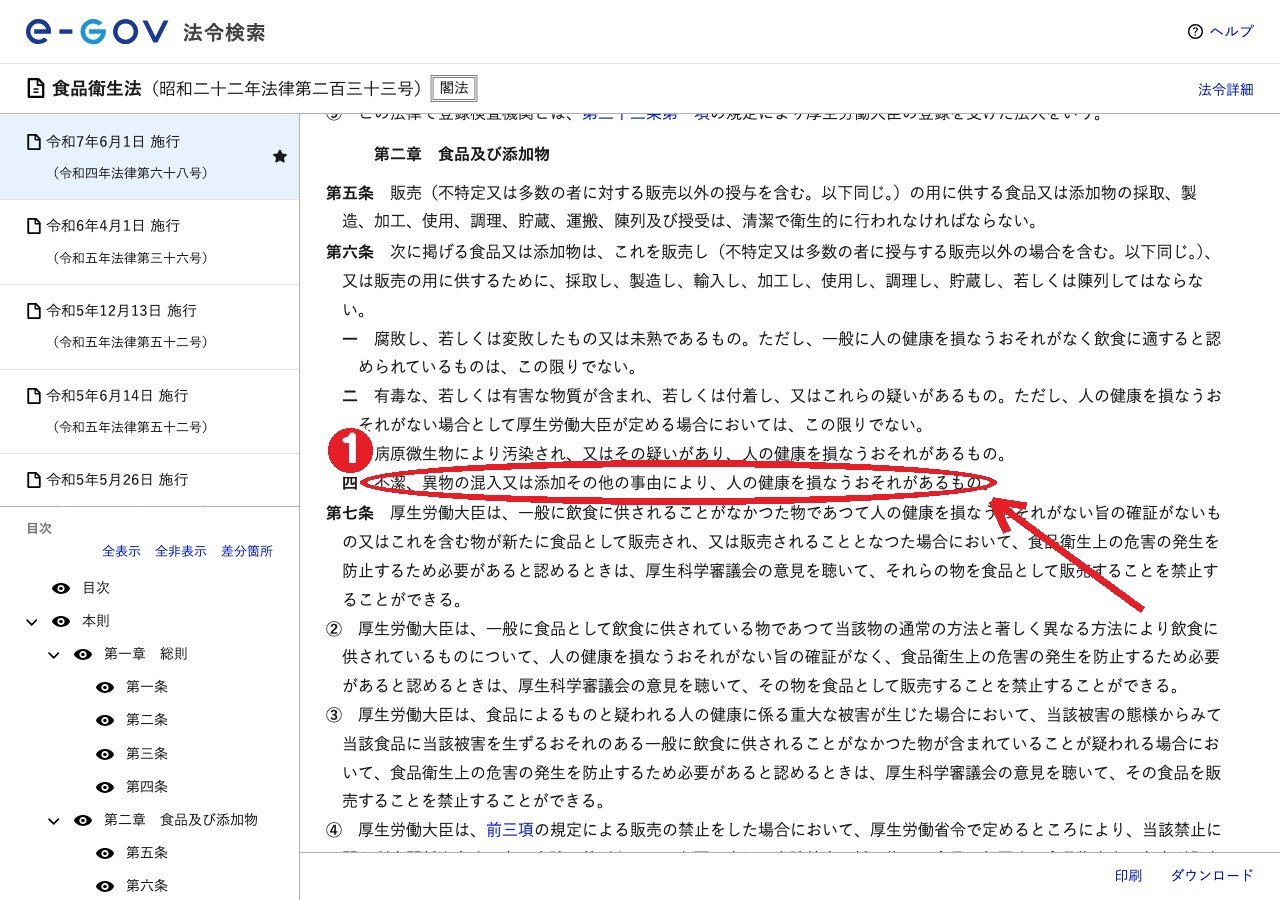
Task: Click the 印刷 button
Action: pyautogui.click(x=1128, y=875)
